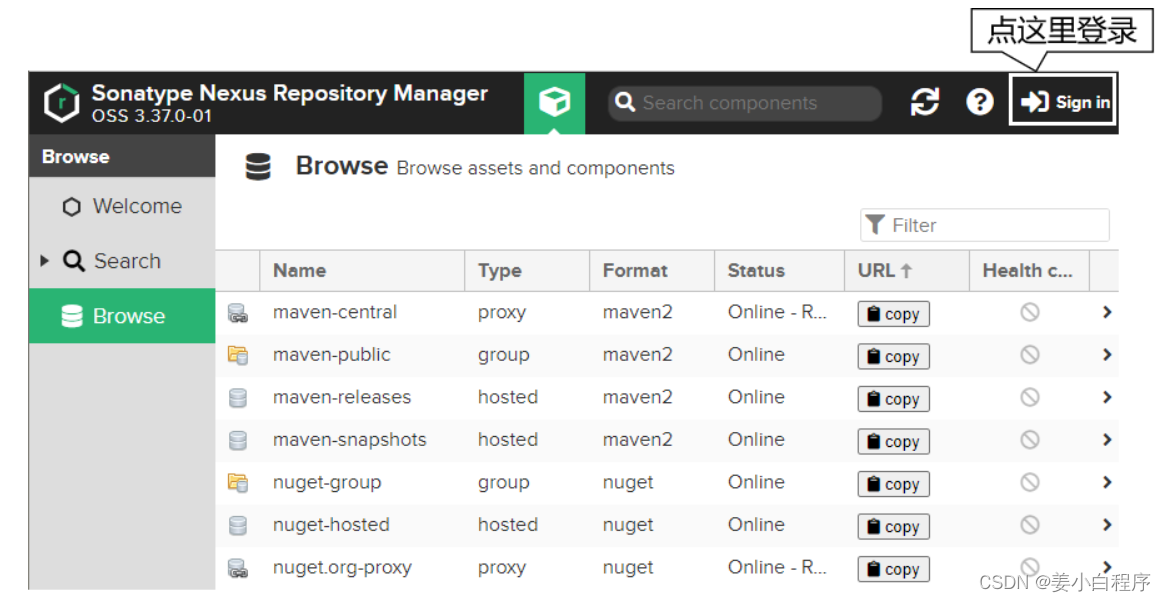Image resolution: width=1166 pixels, height=602 pixels.
Task: Click the 'nuget' format of nuget-hosted
Action: (x=628, y=525)
